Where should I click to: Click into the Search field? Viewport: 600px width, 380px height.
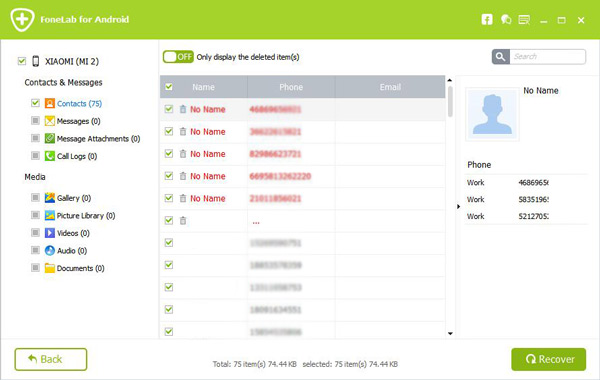(x=548, y=57)
